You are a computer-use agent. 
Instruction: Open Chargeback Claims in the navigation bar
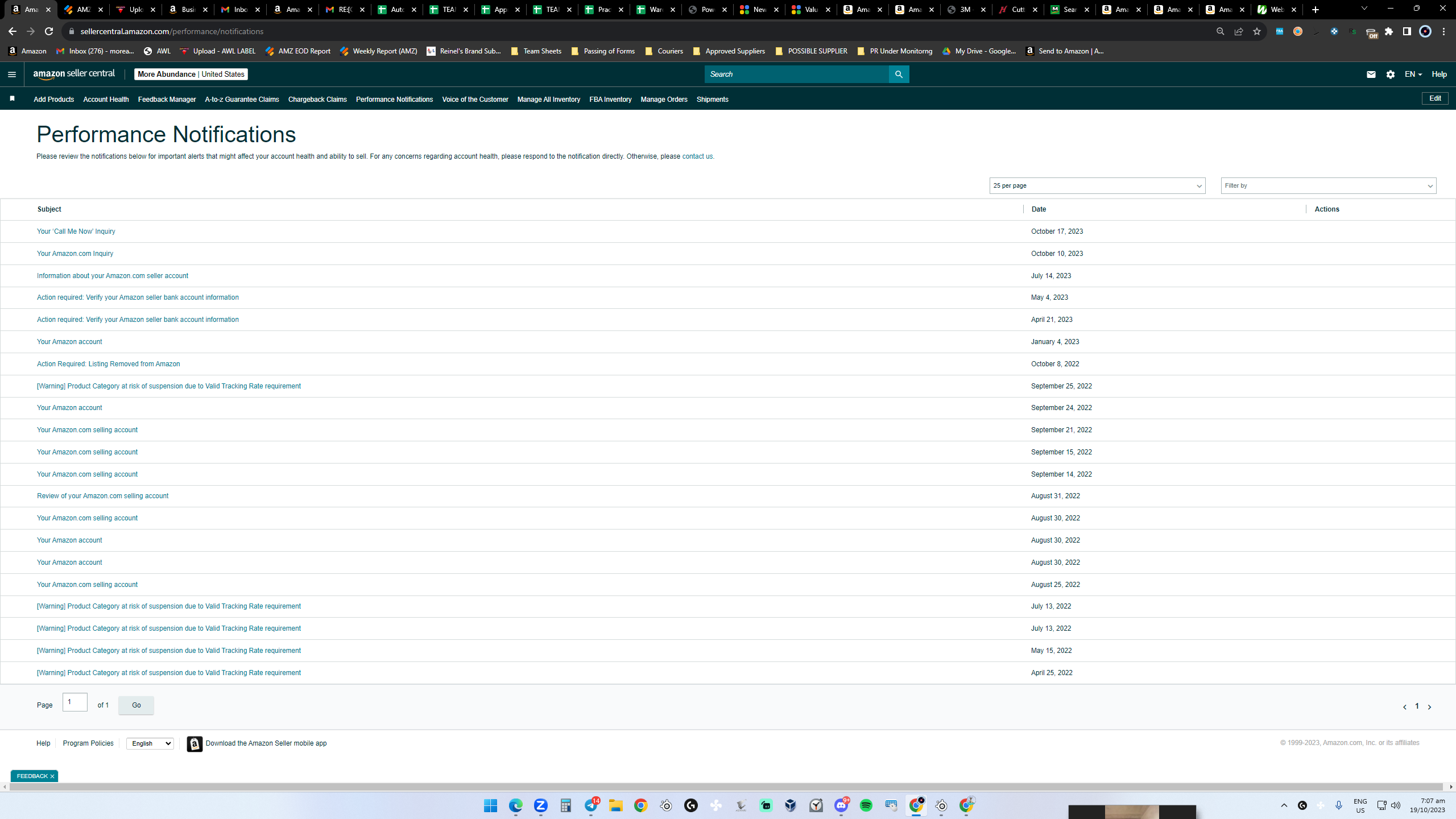[x=317, y=100]
